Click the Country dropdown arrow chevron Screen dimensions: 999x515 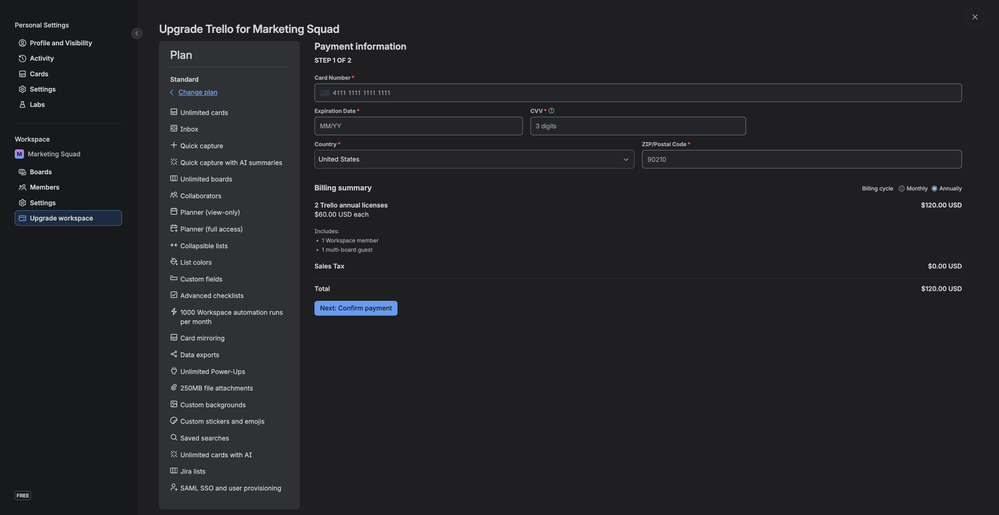point(626,159)
